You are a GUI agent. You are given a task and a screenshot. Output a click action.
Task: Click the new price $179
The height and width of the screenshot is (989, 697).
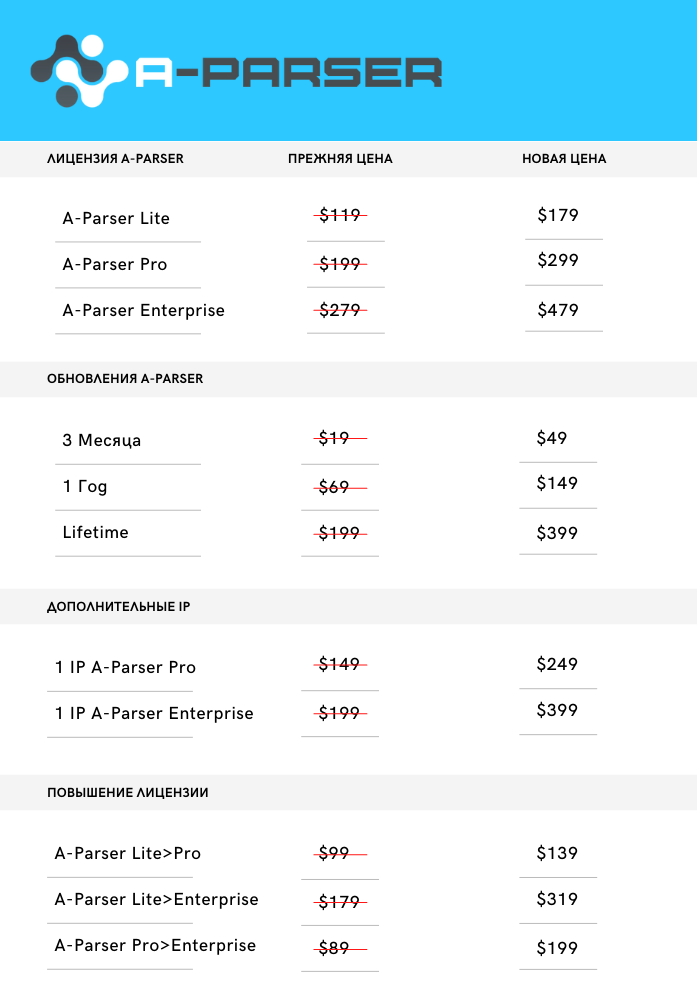tap(558, 215)
